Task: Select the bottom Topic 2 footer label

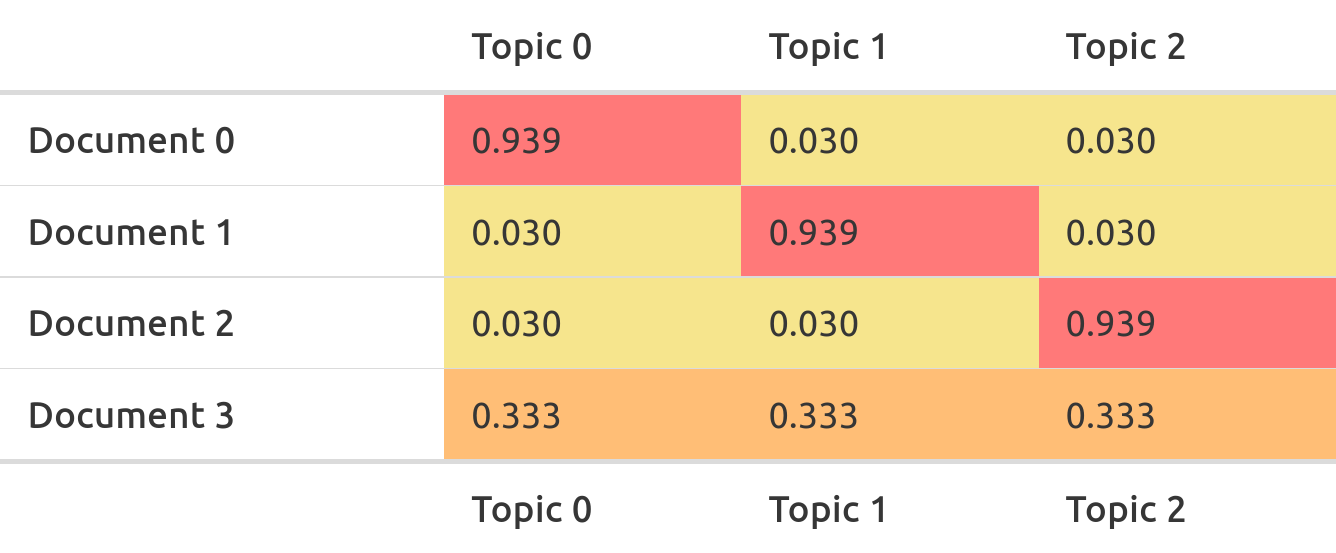Action: tap(1125, 510)
